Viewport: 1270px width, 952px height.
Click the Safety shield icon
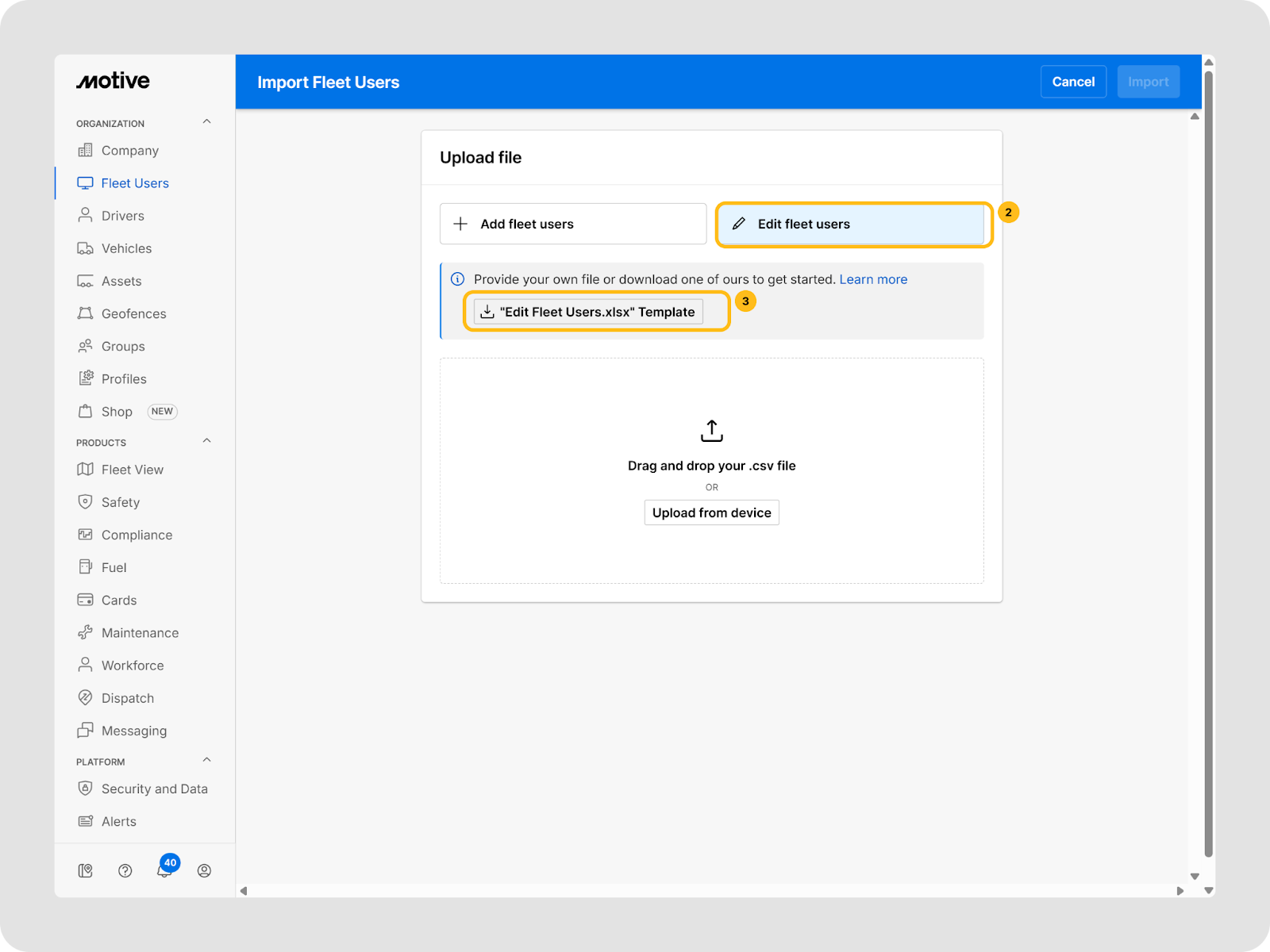click(85, 502)
